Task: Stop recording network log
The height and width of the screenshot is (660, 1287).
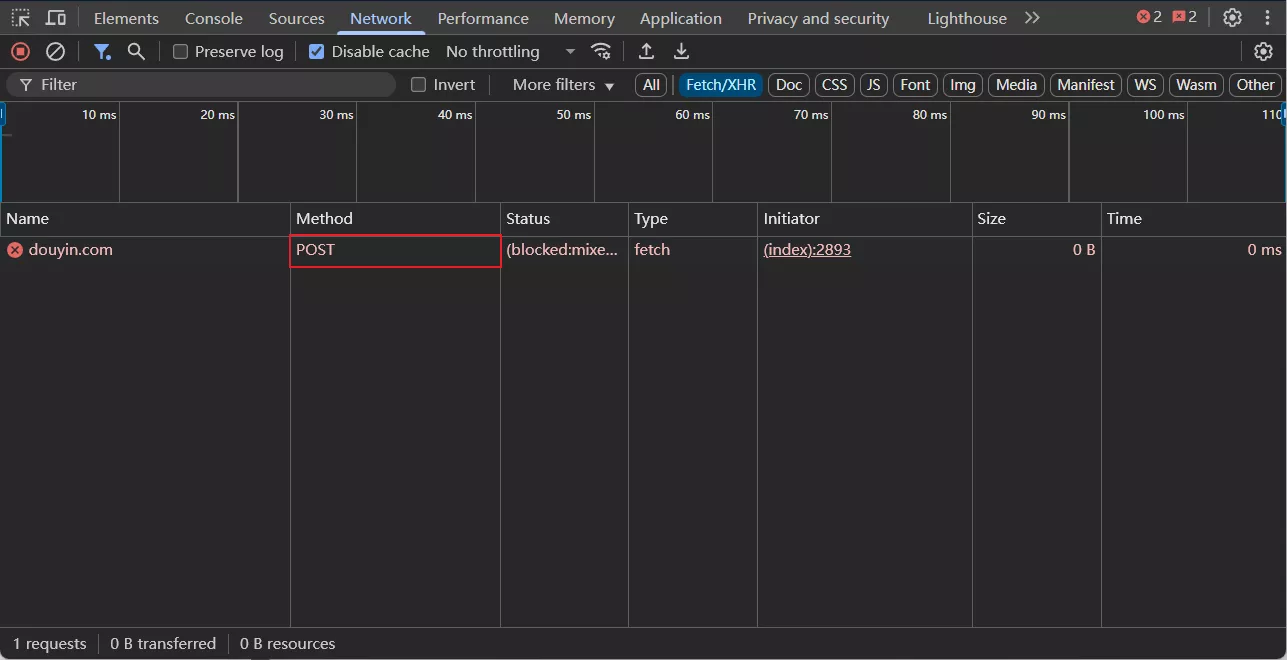Action: click(x=20, y=51)
